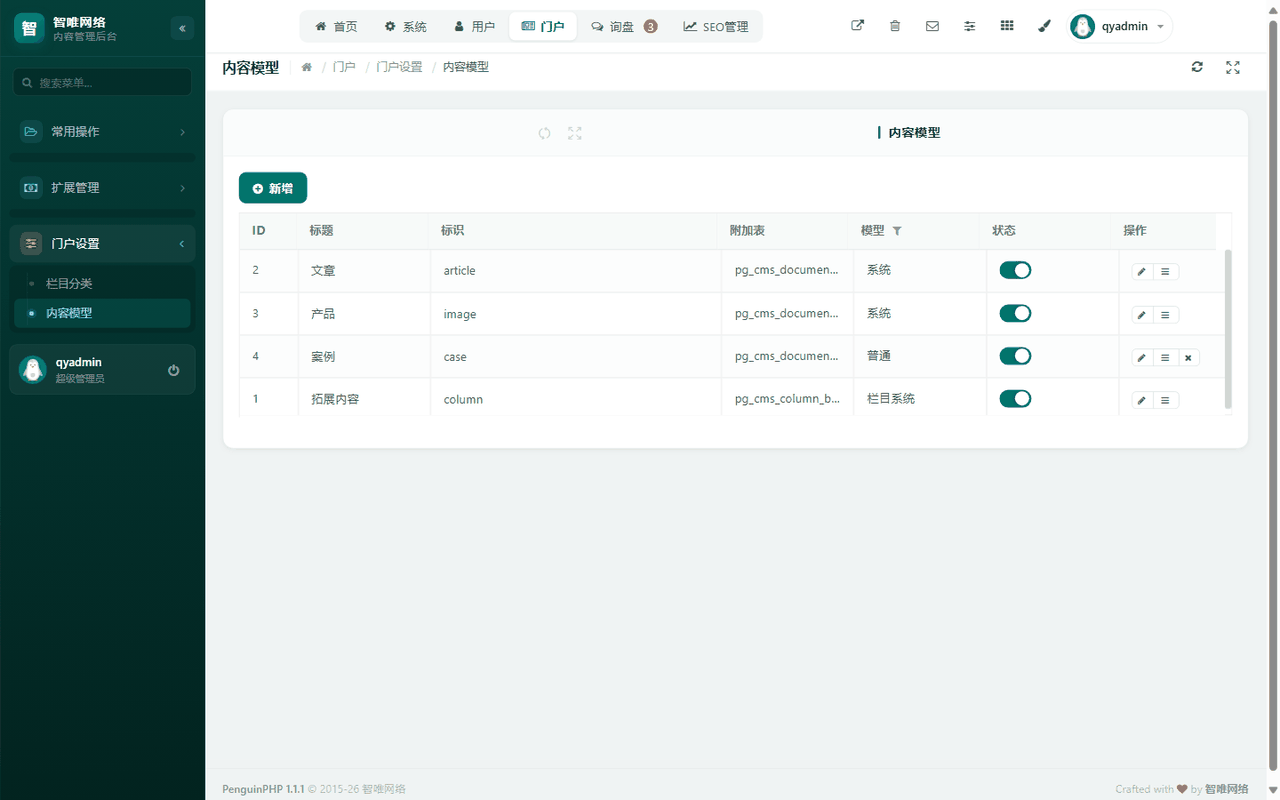Viewport: 1280px width, 800px height.
Task: Click the trash clear-cache icon in header
Action: click(895, 26)
